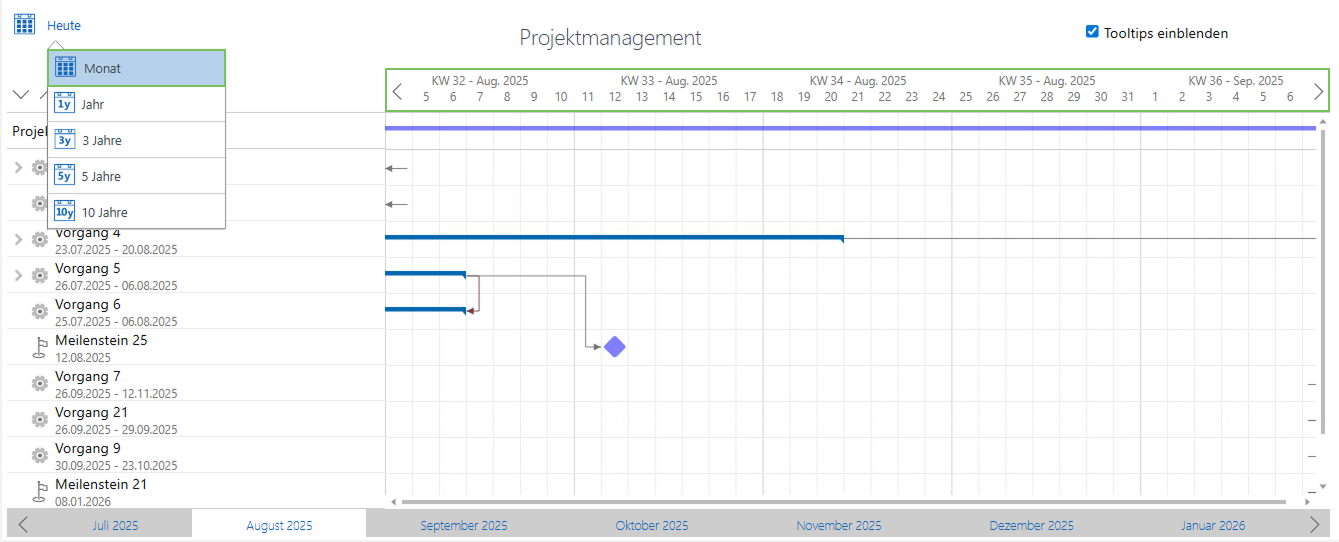Click the Vorgang 6 blue Gantt bar
Screen dimensions: 1339x542
click(x=425, y=309)
